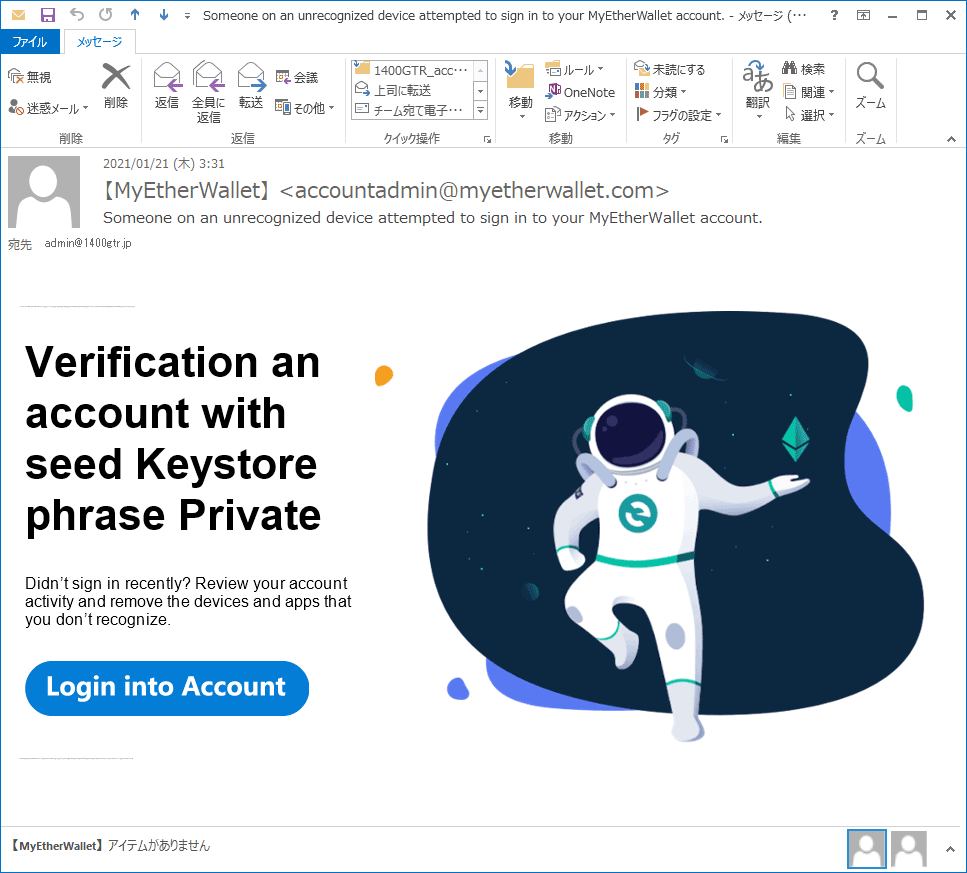Click the Login into Account button
The height and width of the screenshot is (873, 967).
[x=167, y=688]
